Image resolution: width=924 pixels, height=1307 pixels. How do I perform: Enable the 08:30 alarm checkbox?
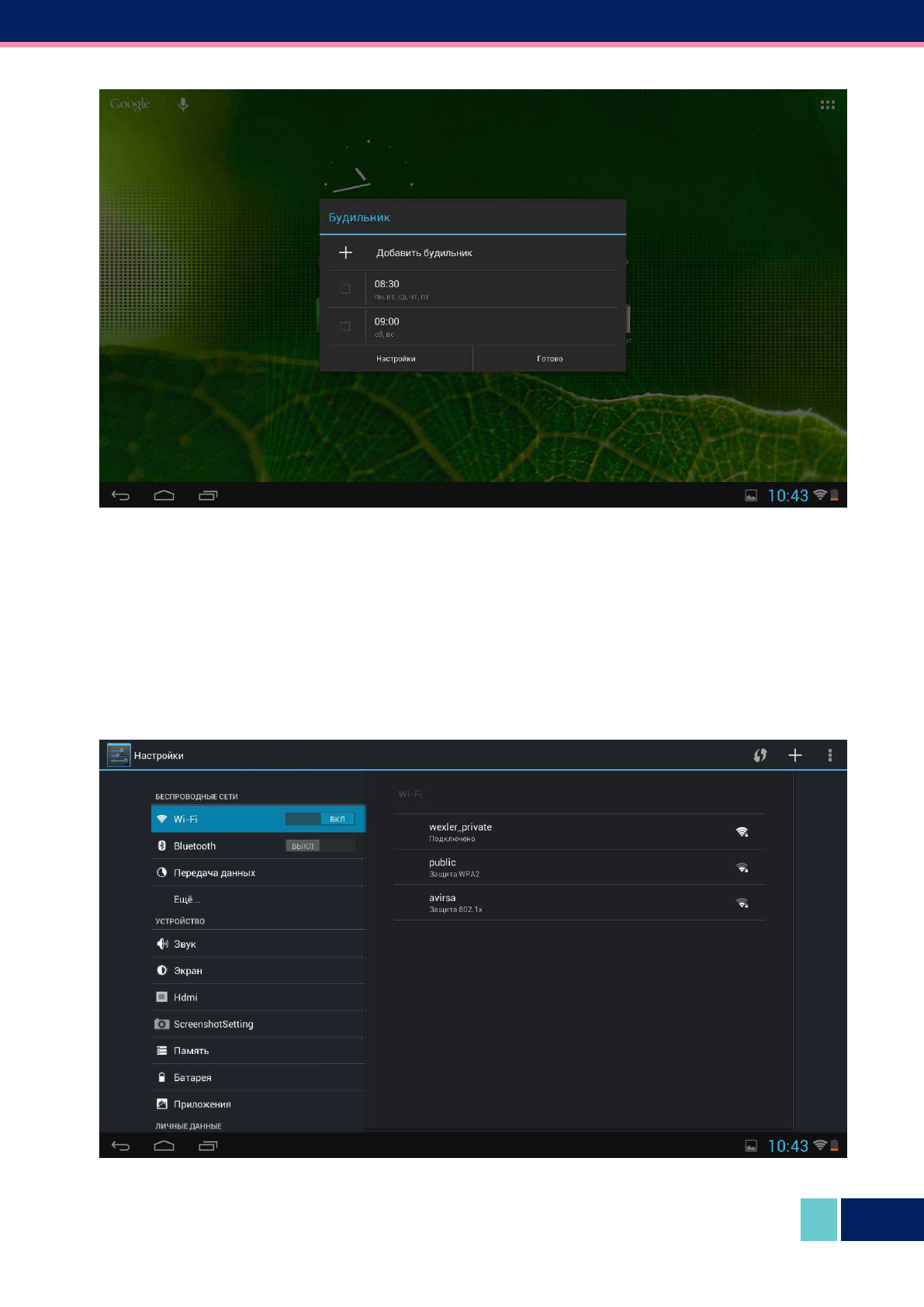tap(345, 289)
